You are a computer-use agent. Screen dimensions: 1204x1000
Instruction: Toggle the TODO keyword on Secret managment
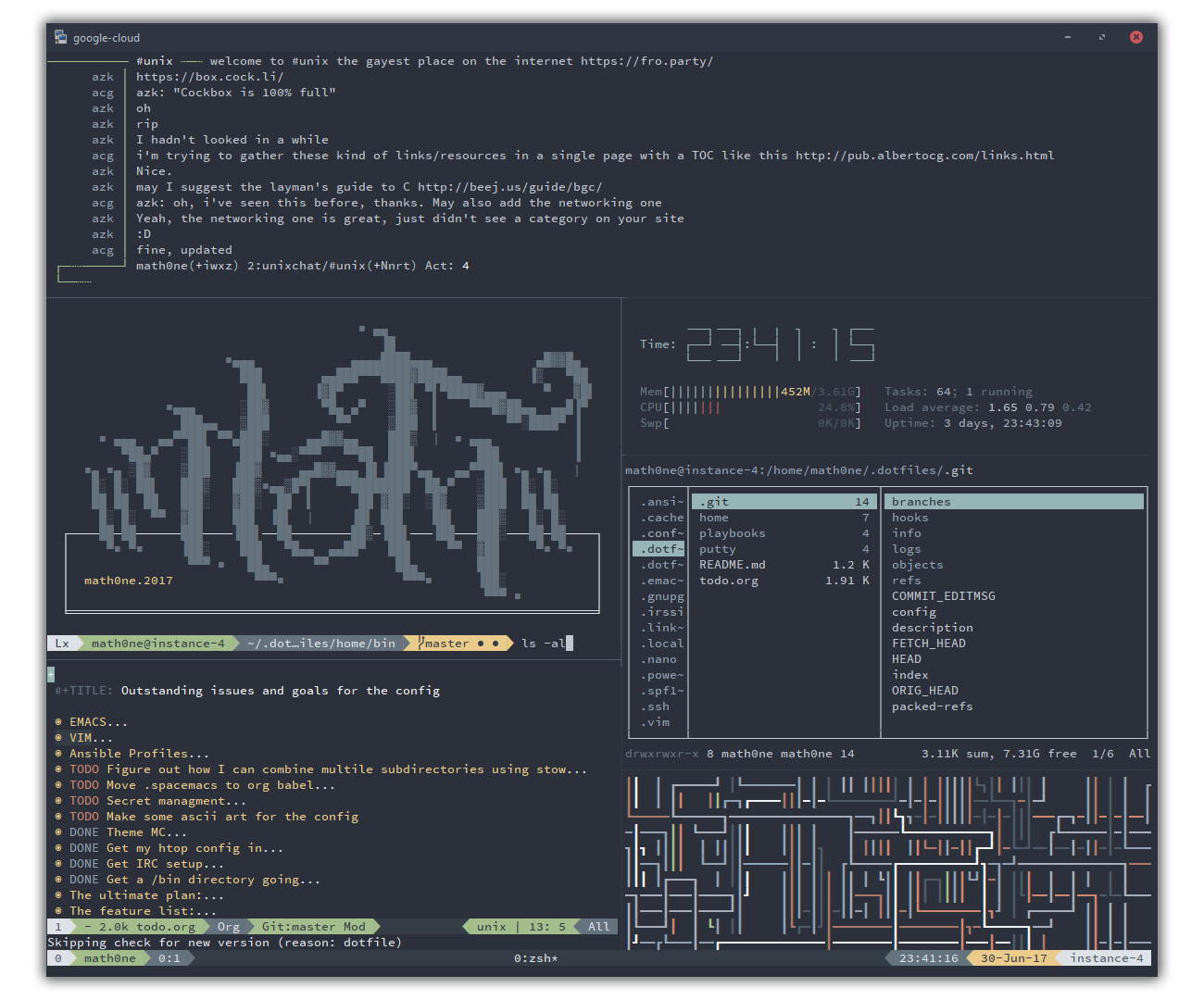(83, 800)
